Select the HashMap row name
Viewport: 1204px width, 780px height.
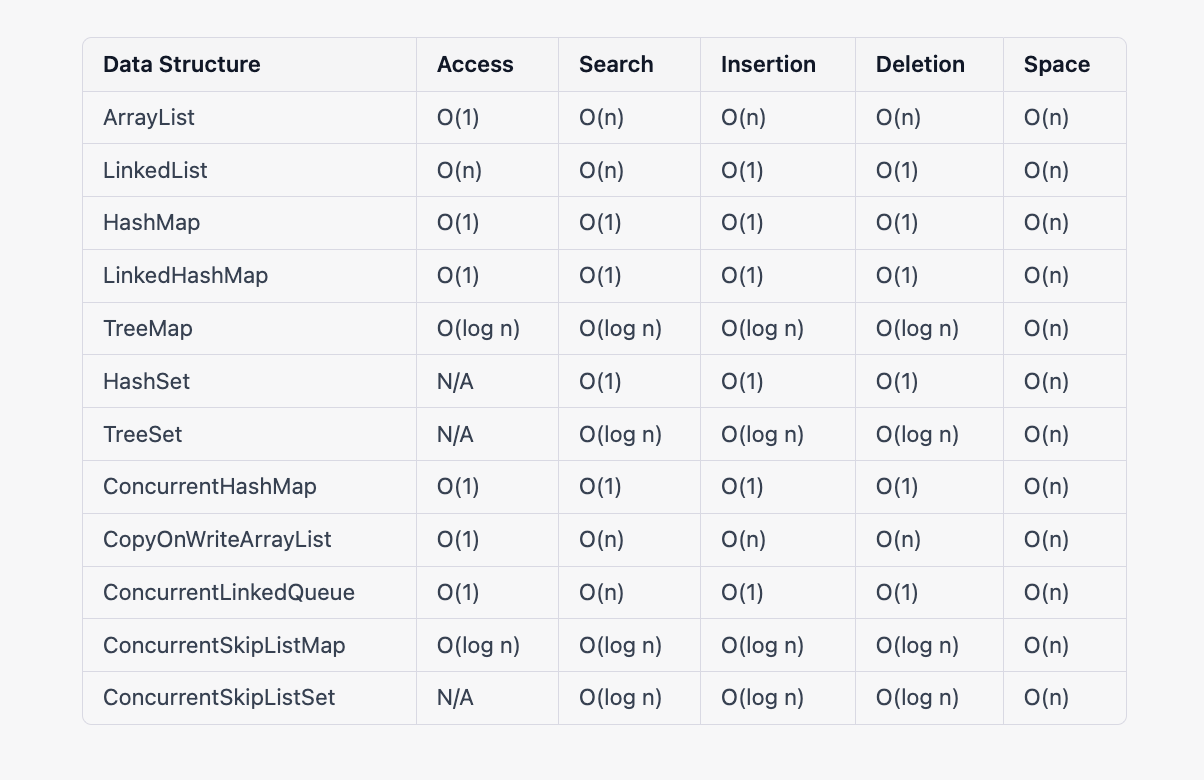click(151, 223)
